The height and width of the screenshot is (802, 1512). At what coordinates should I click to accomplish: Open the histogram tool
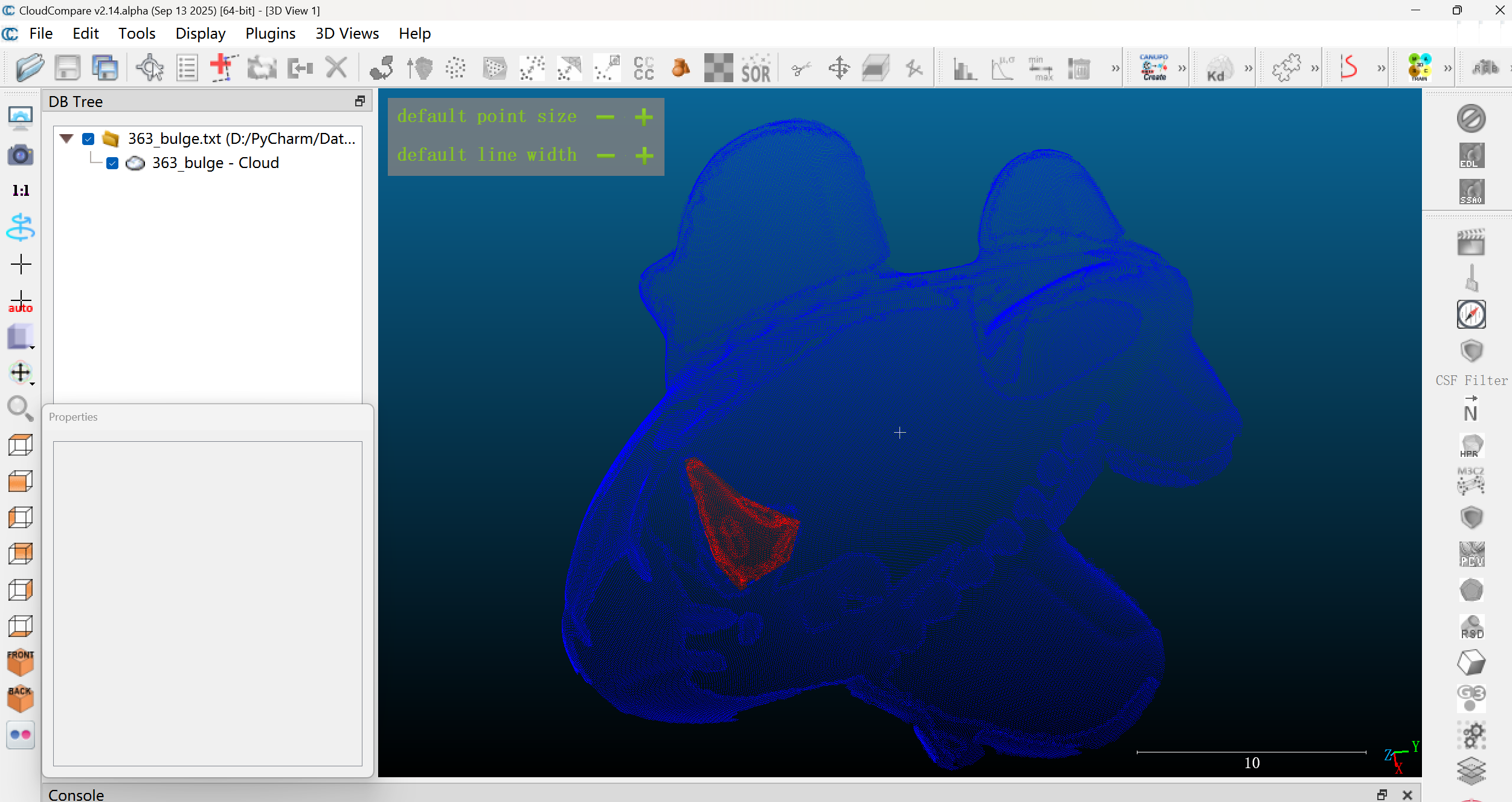(965, 67)
